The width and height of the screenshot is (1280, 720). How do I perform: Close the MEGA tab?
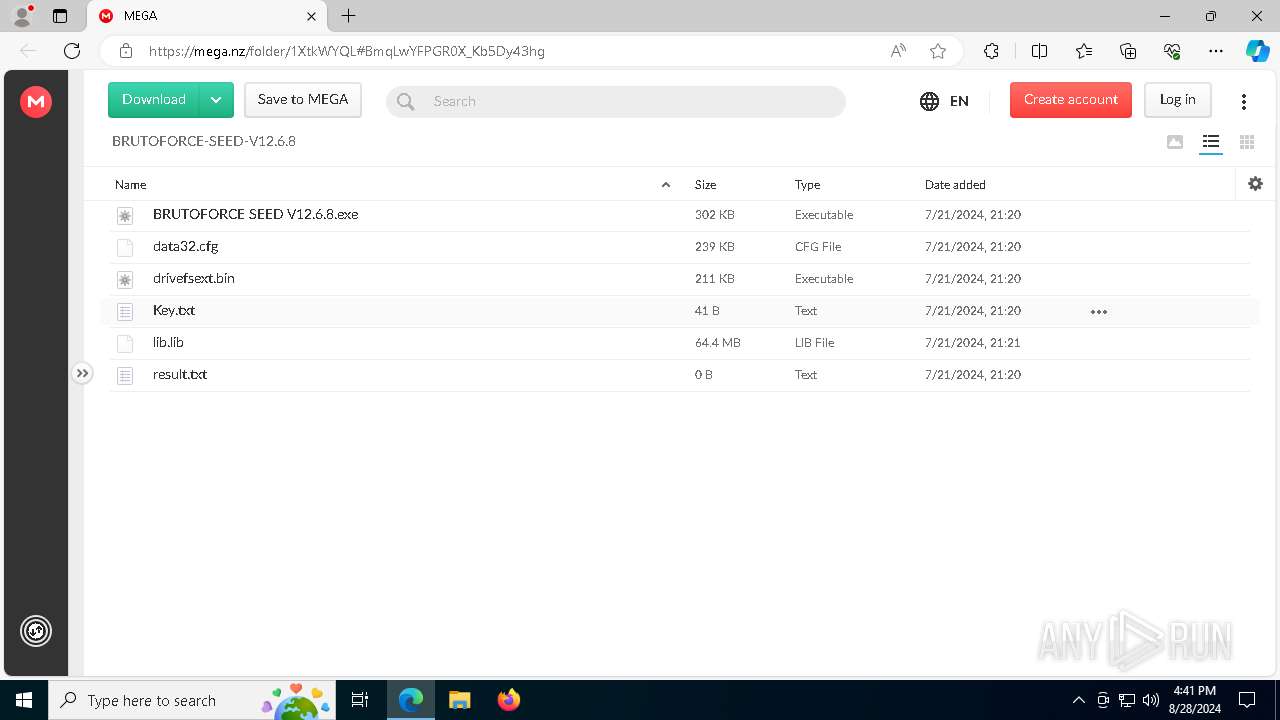pos(311,16)
